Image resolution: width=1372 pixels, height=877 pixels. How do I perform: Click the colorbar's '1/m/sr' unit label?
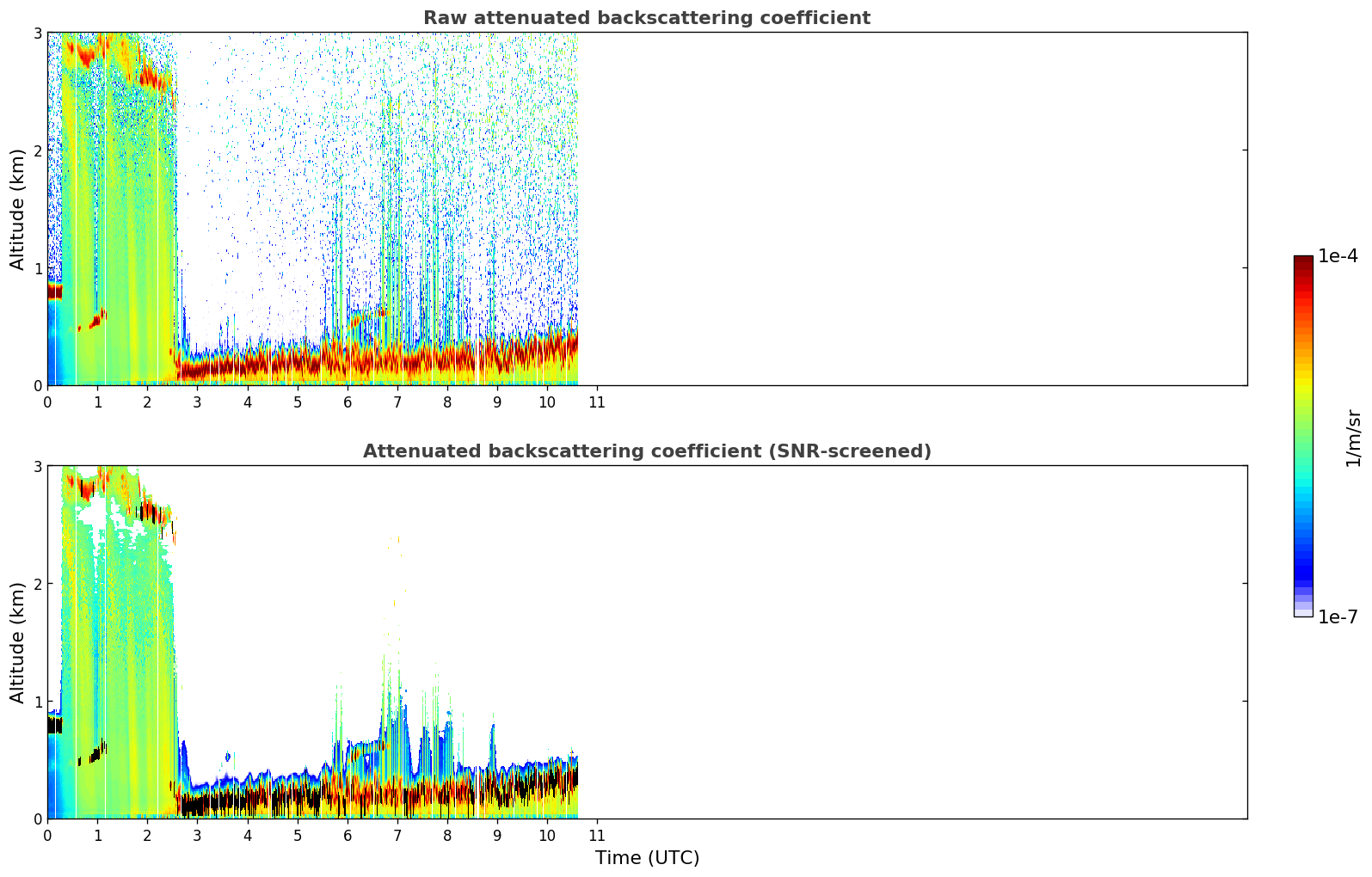pyautogui.click(x=1353, y=438)
